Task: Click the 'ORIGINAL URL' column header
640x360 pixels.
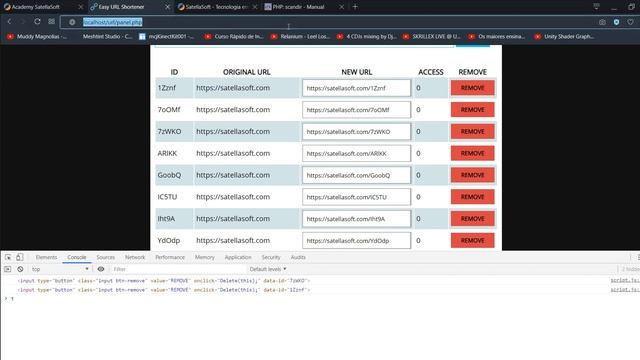Action: pyautogui.click(x=247, y=72)
